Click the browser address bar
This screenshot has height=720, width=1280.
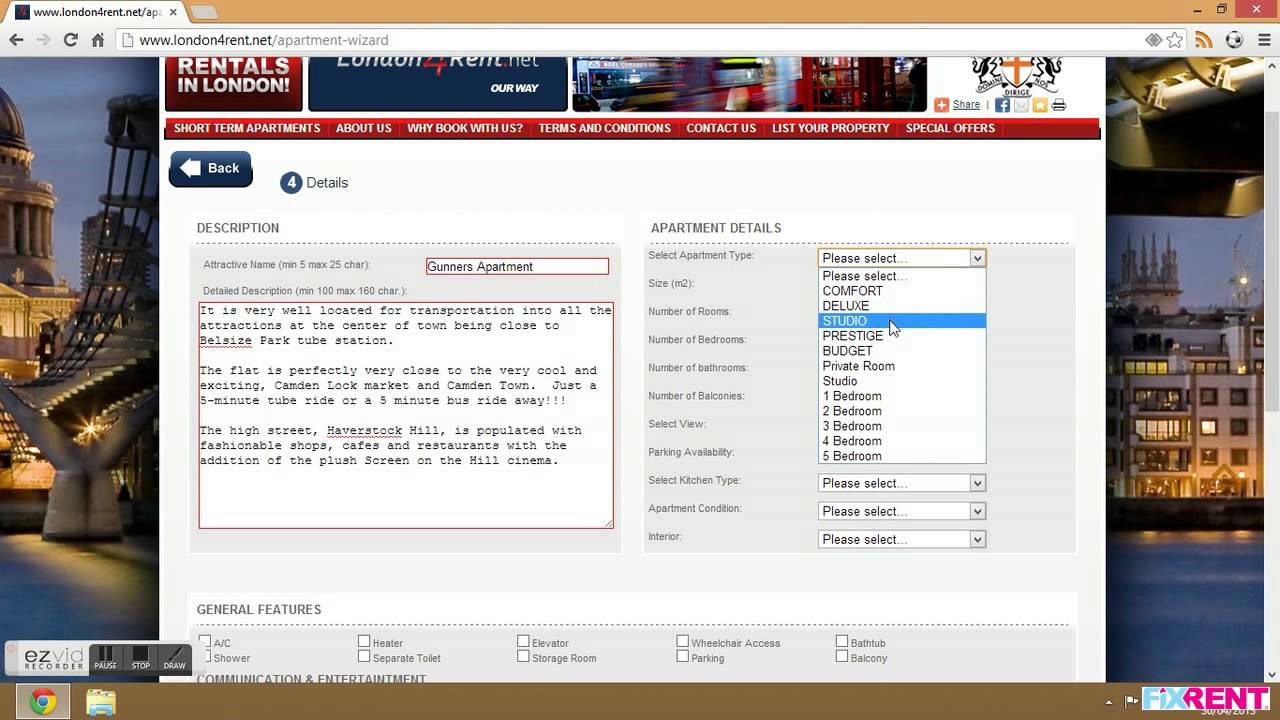click(x=640, y=40)
